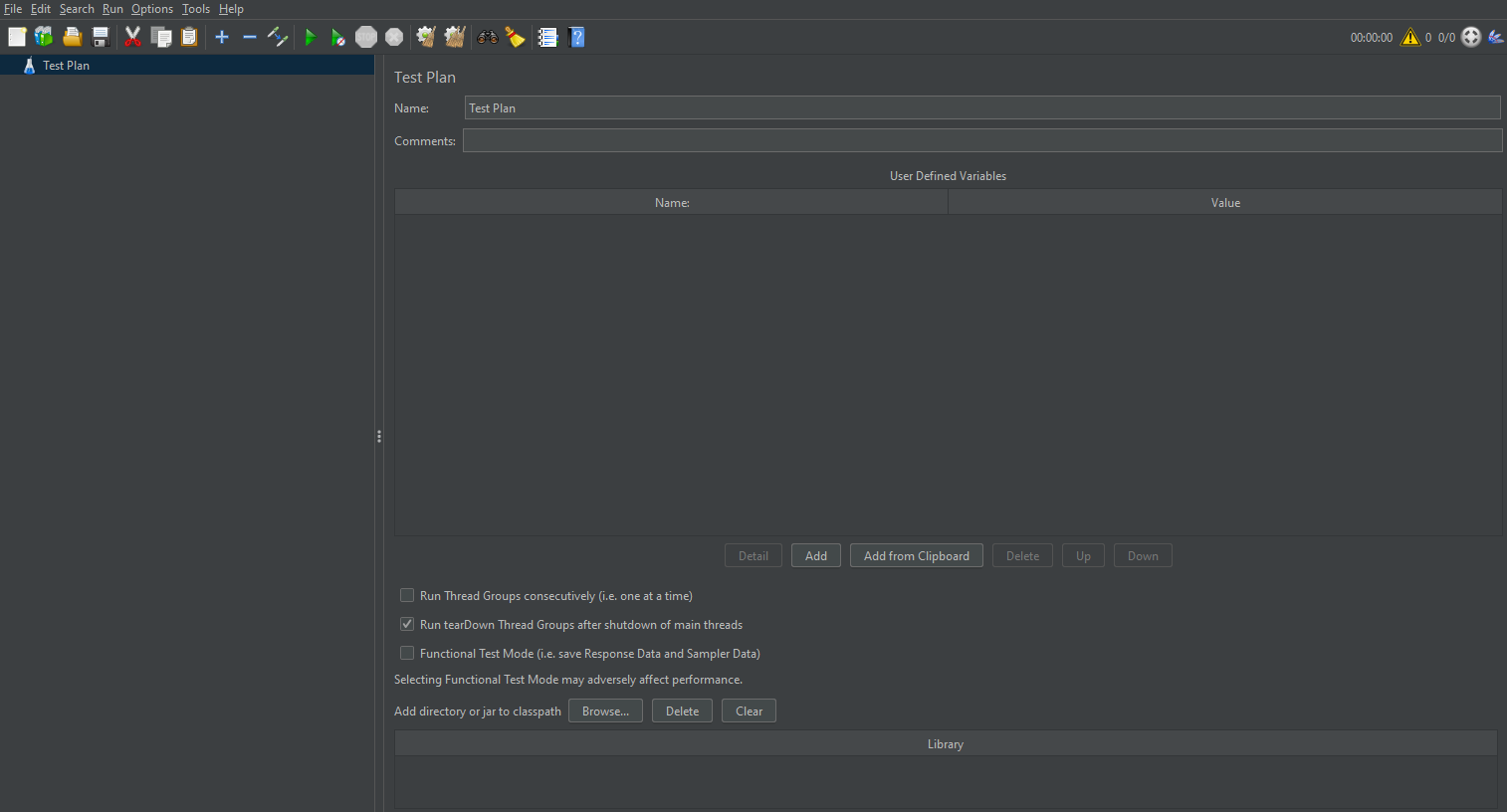Click the Value column header
This screenshot has height=812, width=1507.
1225,202
